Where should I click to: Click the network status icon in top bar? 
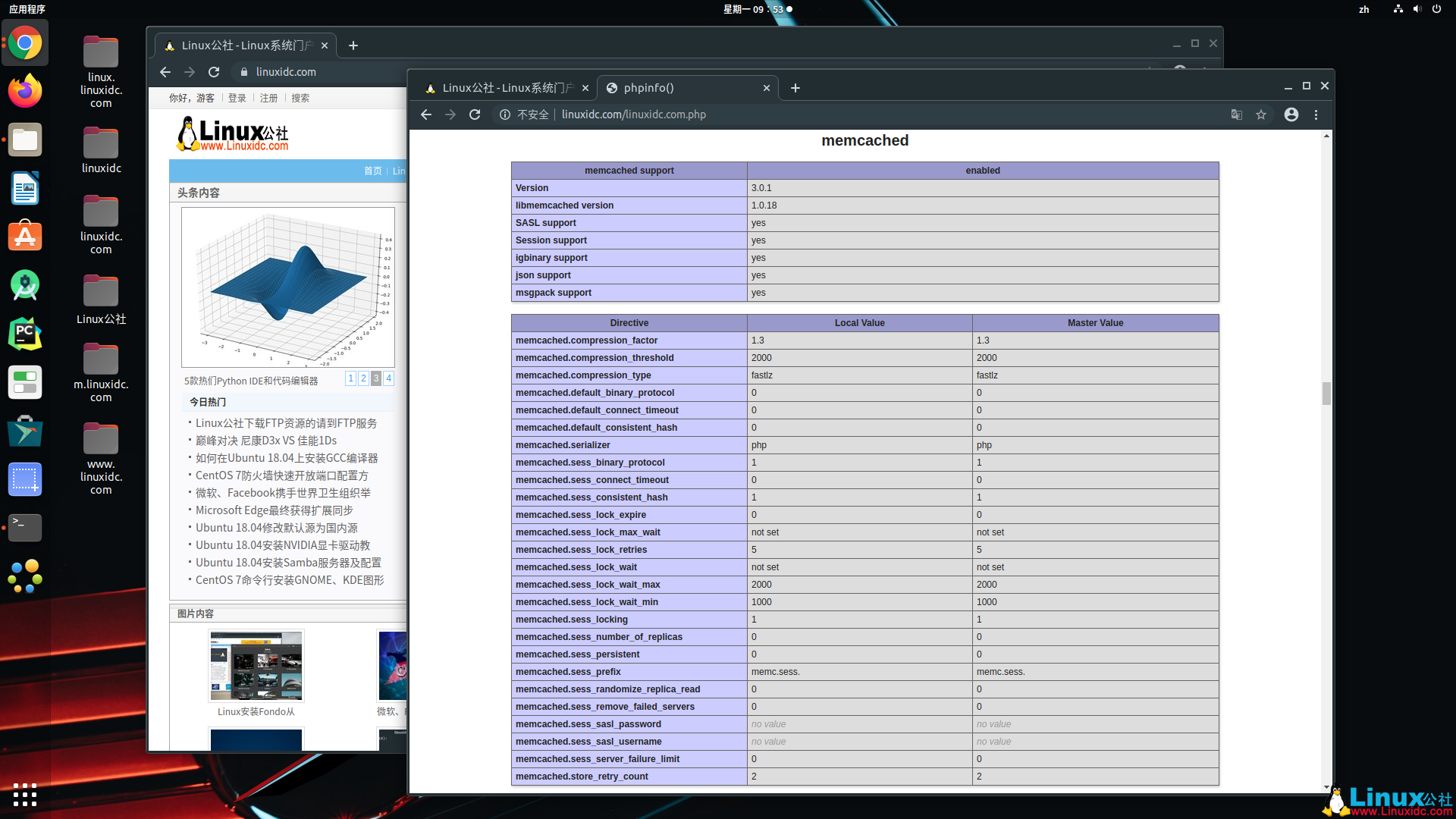click(1398, 9)
